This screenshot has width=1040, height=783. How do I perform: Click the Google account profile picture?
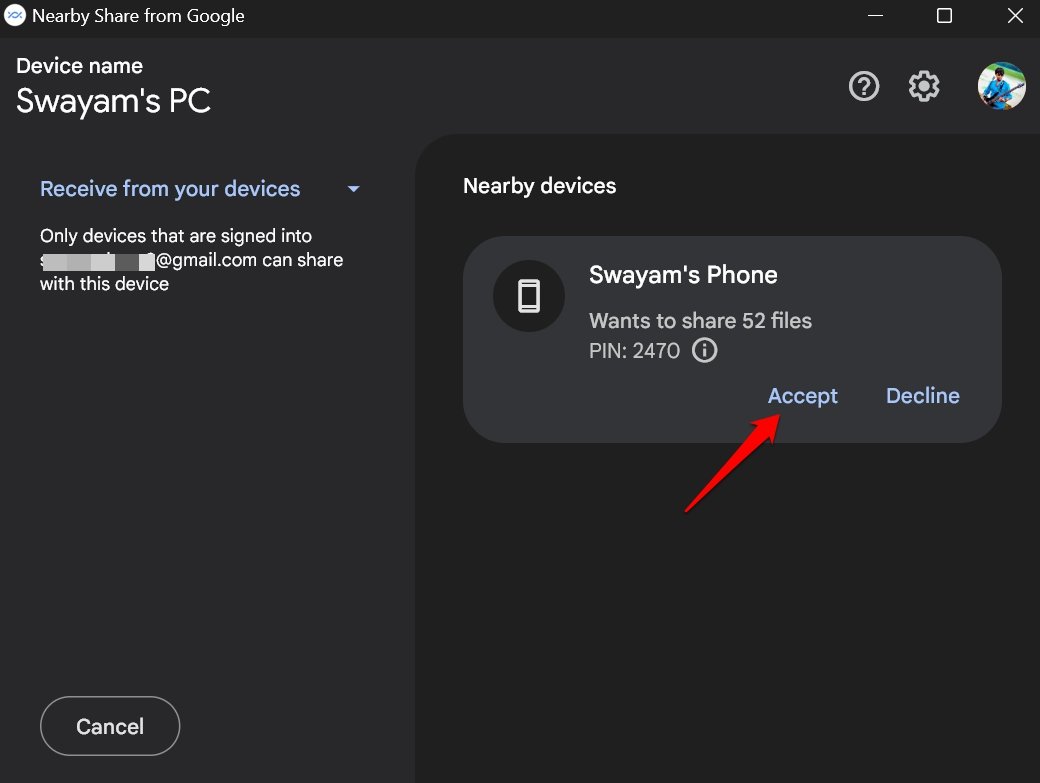pyautogui.click(x=1001, y=86)
